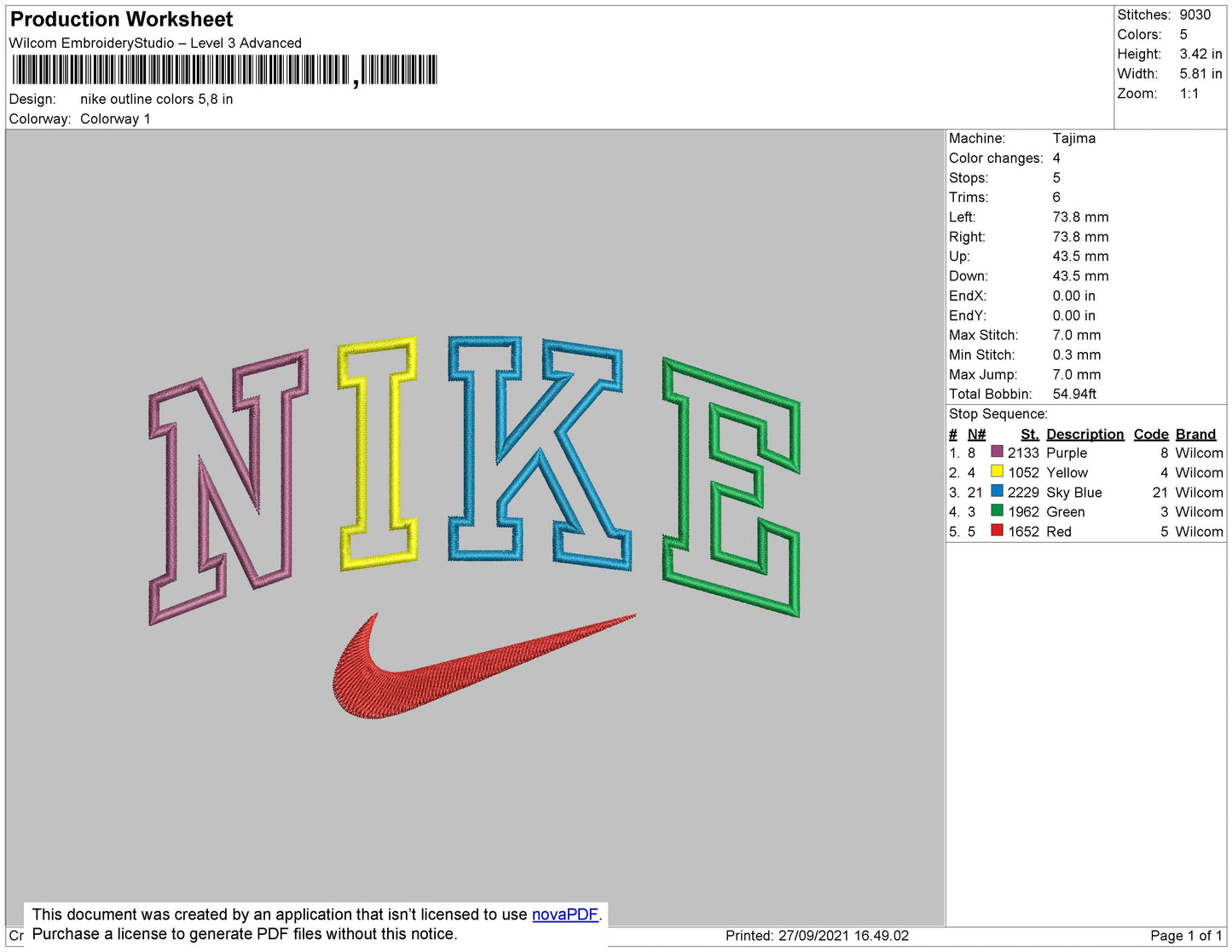Click the printed date '27/09/2021 16.49.02'
Screen dimensions: 1232x952
click(843, 935)
